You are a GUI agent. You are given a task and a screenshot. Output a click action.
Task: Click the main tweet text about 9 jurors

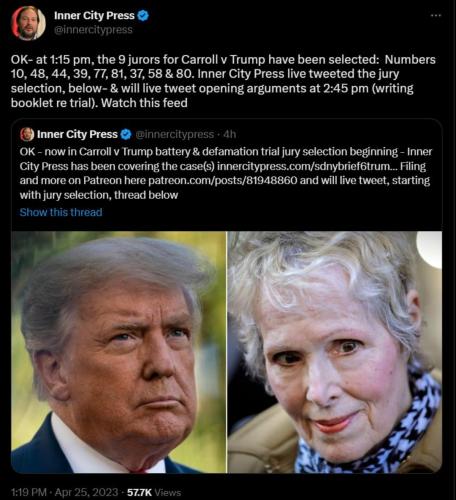223,81
